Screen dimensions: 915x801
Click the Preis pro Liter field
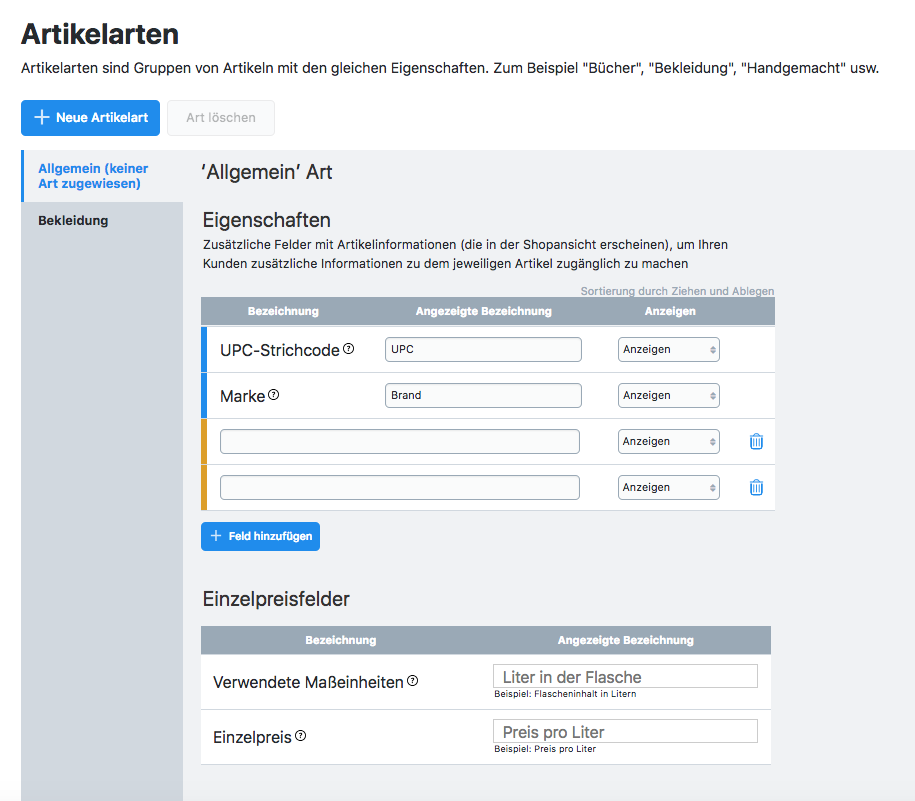625,732
